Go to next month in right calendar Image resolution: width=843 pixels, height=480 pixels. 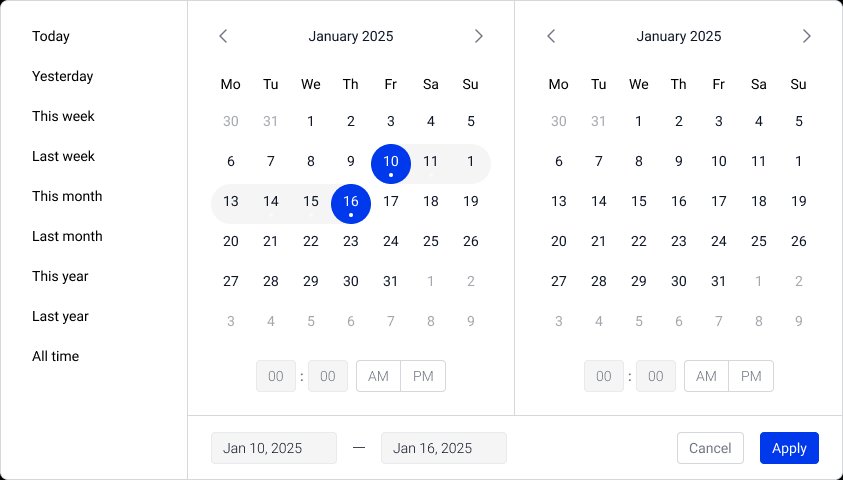[806, 36]
